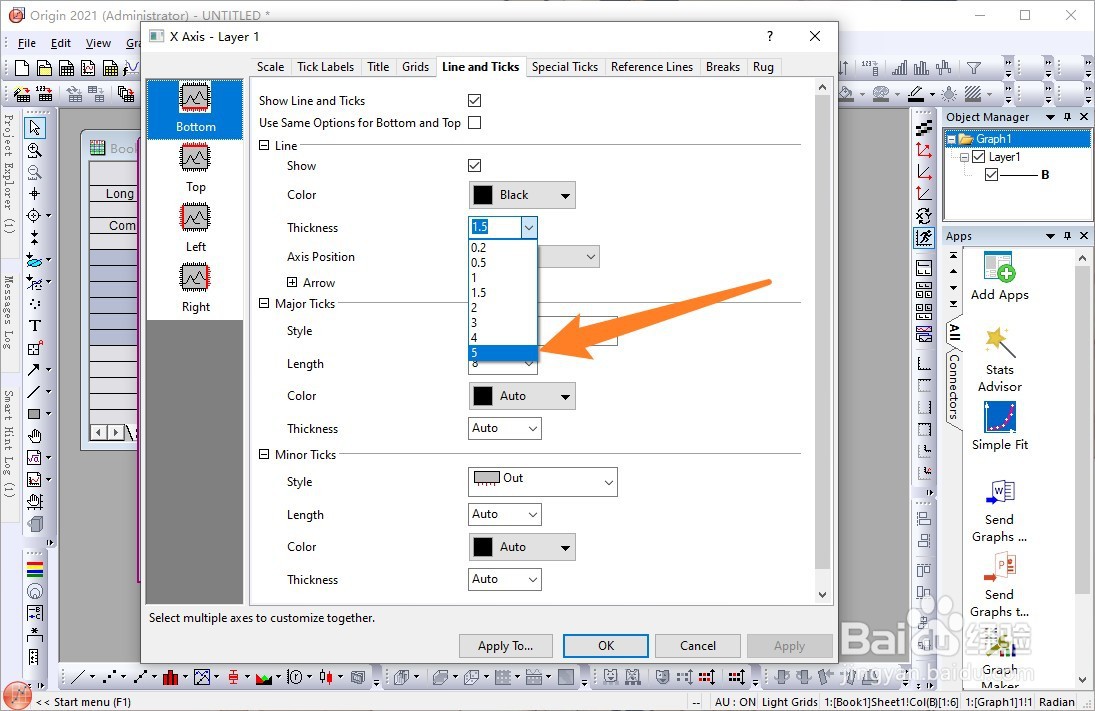Switch to the Title tab
1095x711 pixels.
(x=378, y=67)
